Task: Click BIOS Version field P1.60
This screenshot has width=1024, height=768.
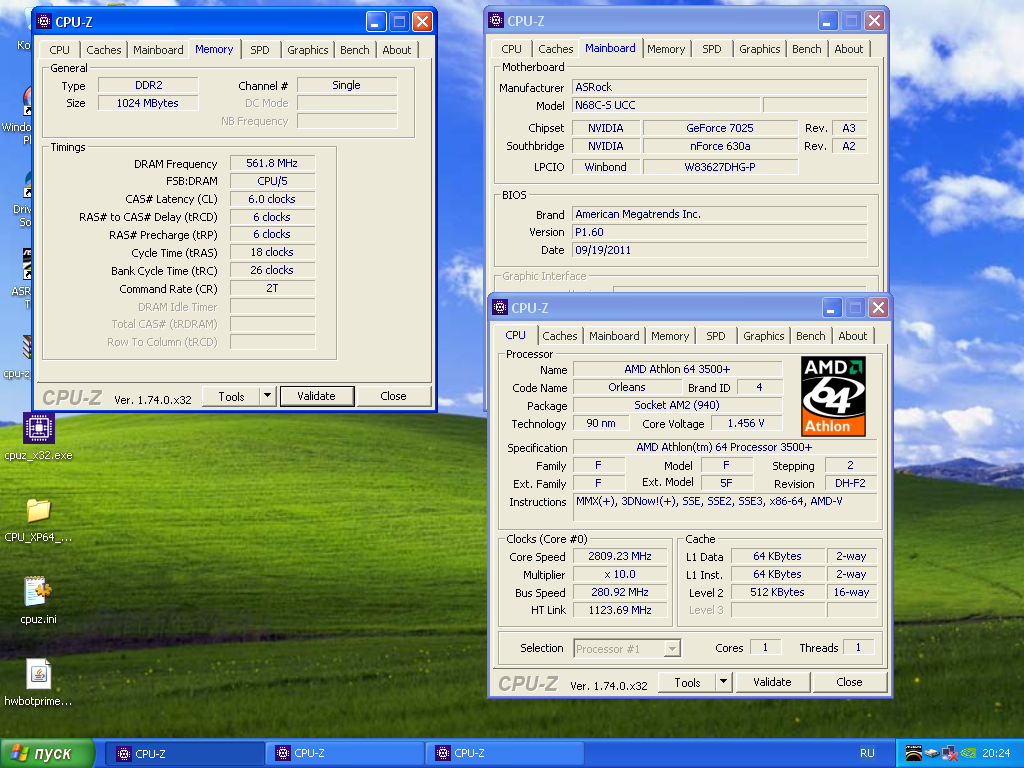Action: pyautogui.click(x=720, y=232)
